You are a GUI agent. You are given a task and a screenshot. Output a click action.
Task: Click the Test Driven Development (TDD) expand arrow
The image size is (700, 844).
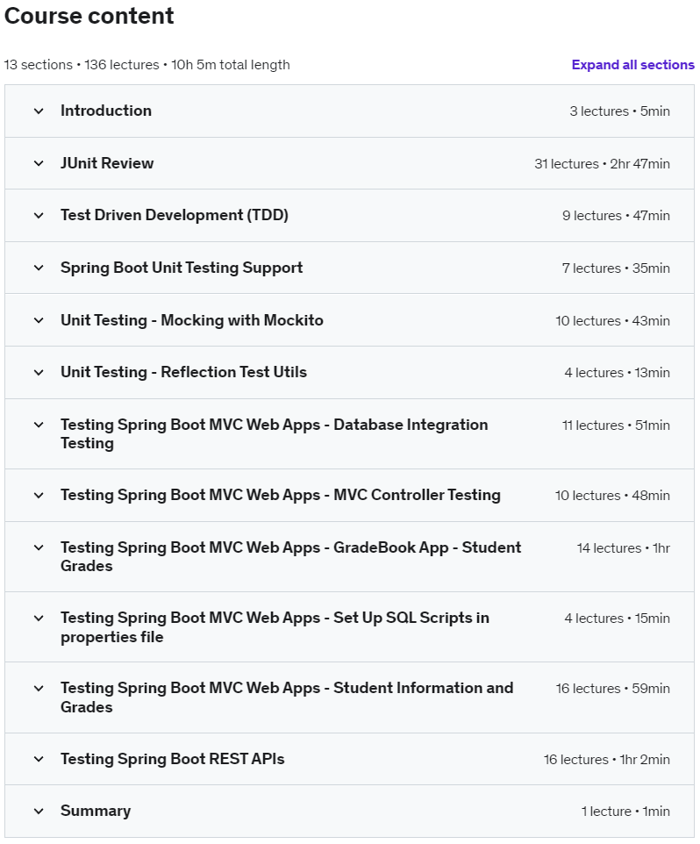(x=38, y=215)
